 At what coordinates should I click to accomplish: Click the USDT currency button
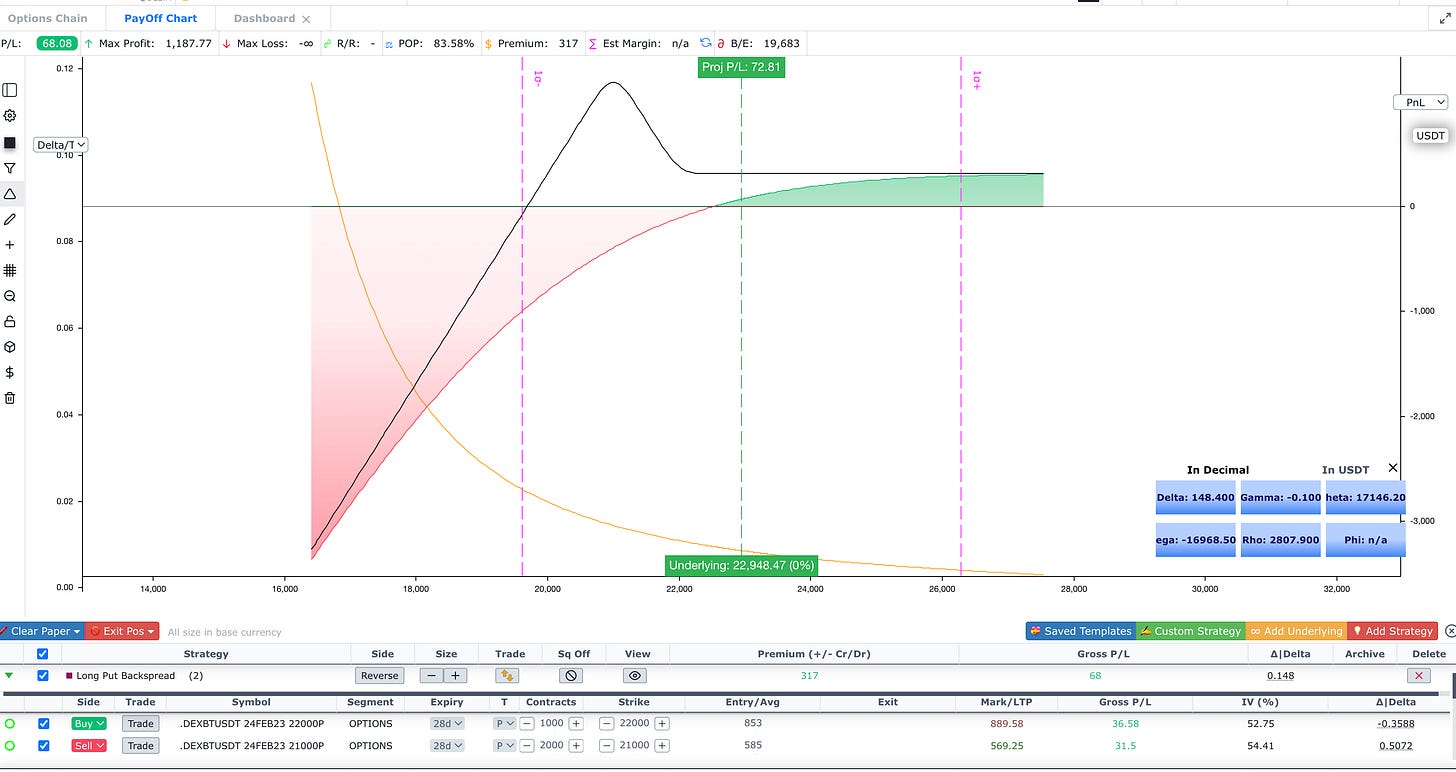coord(1430,136)
